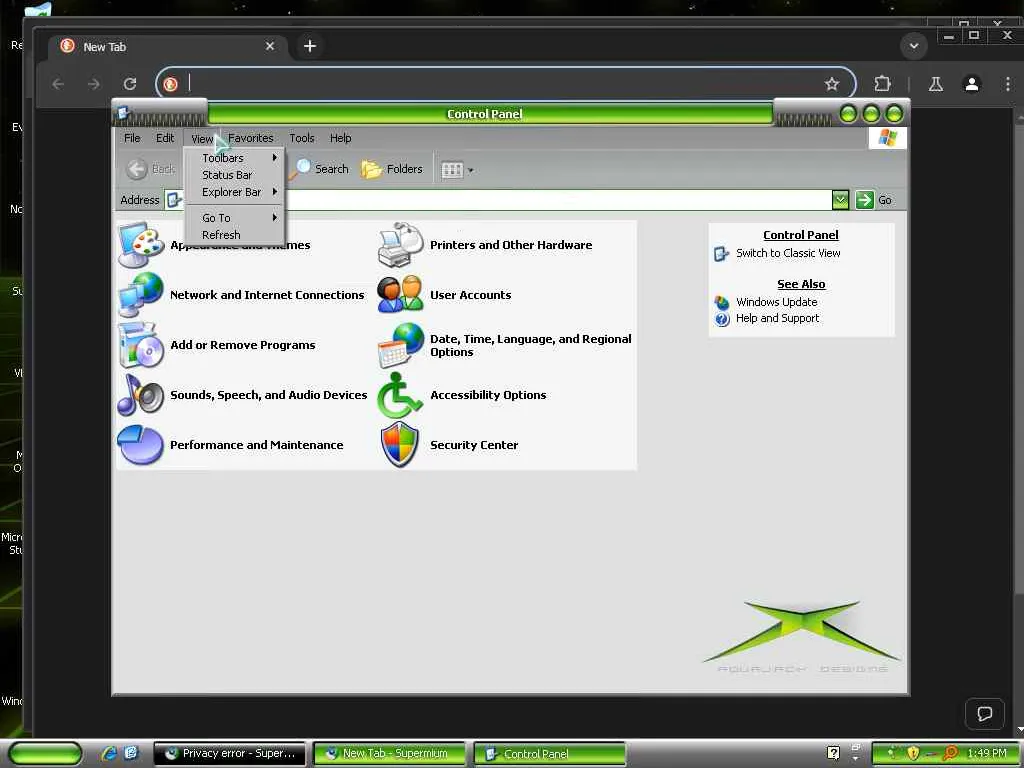Image resolution: width=1024 pixels, height=768 pixels.
Task: Toggle Status Bar in View menu
Action: point(235,175)
